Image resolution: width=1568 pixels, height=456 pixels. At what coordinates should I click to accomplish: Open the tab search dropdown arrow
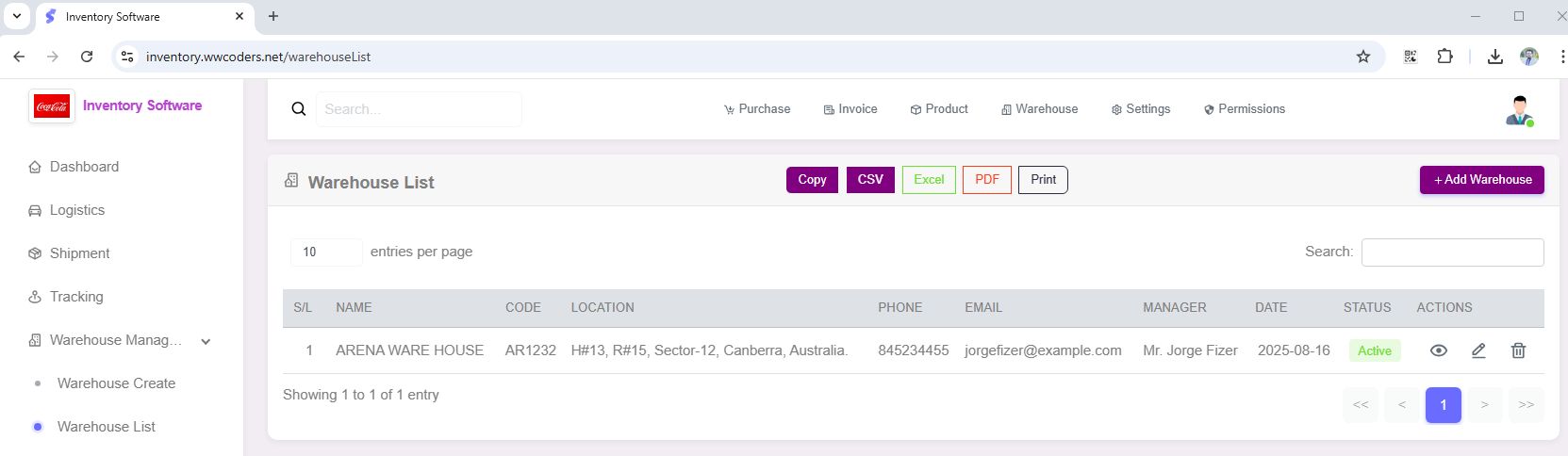click(17, 16)
